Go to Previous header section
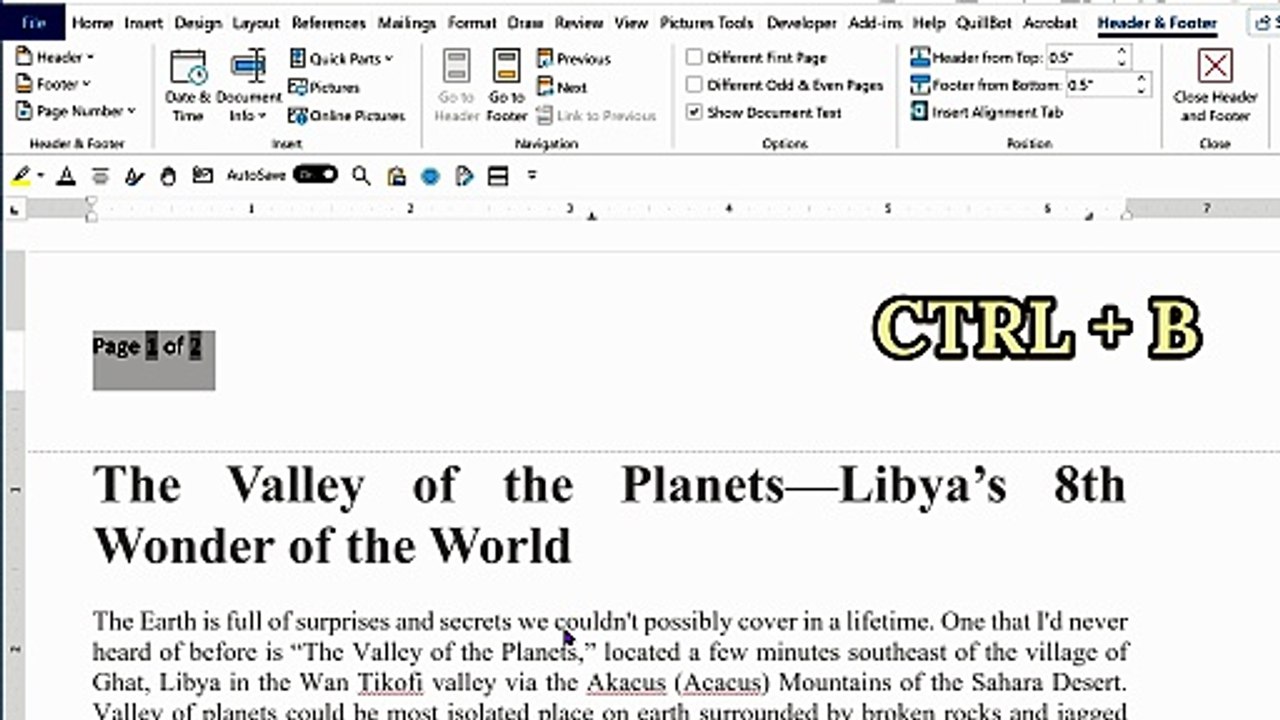The width and height of the screenshot is (1280, 720). 574,59
